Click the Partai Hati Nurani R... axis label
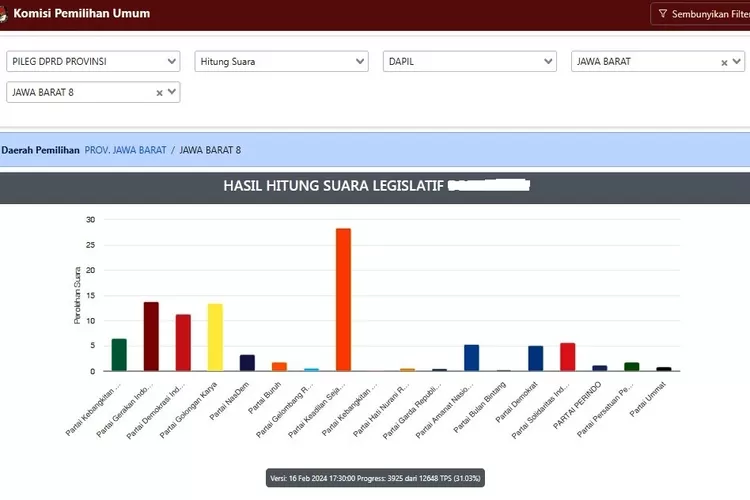The width and height of the screenshot is (750, 500). [x=381, y=410]
